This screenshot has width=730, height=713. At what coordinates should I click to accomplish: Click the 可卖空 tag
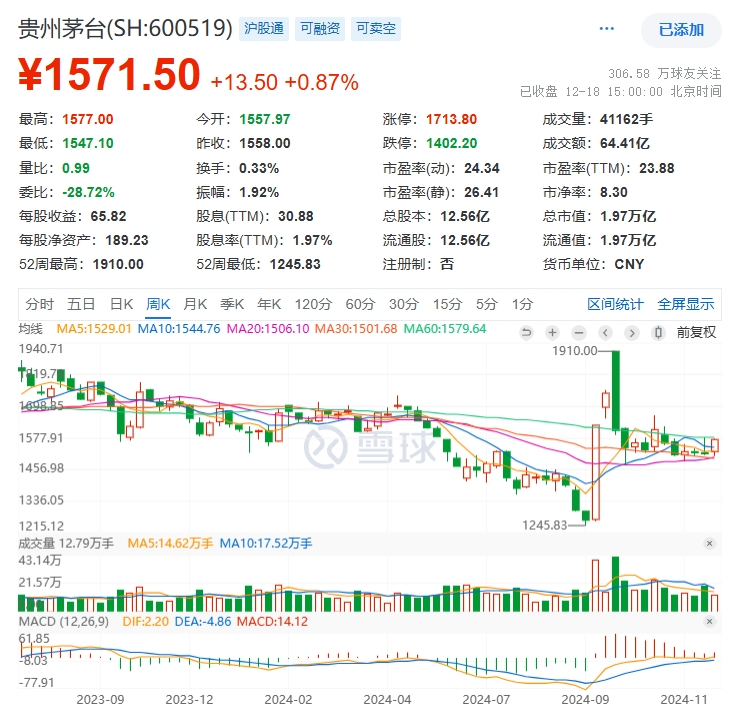(376, 29)
